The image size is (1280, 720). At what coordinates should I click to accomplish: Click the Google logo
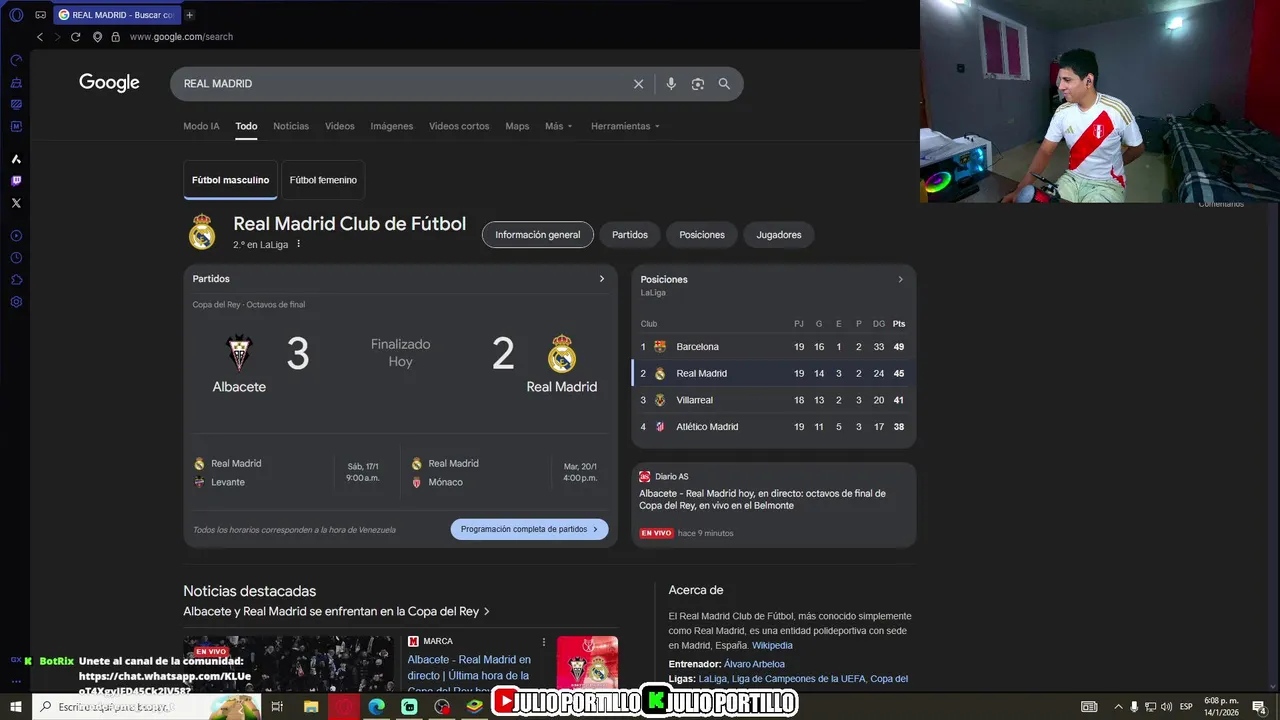pos(109,83)
